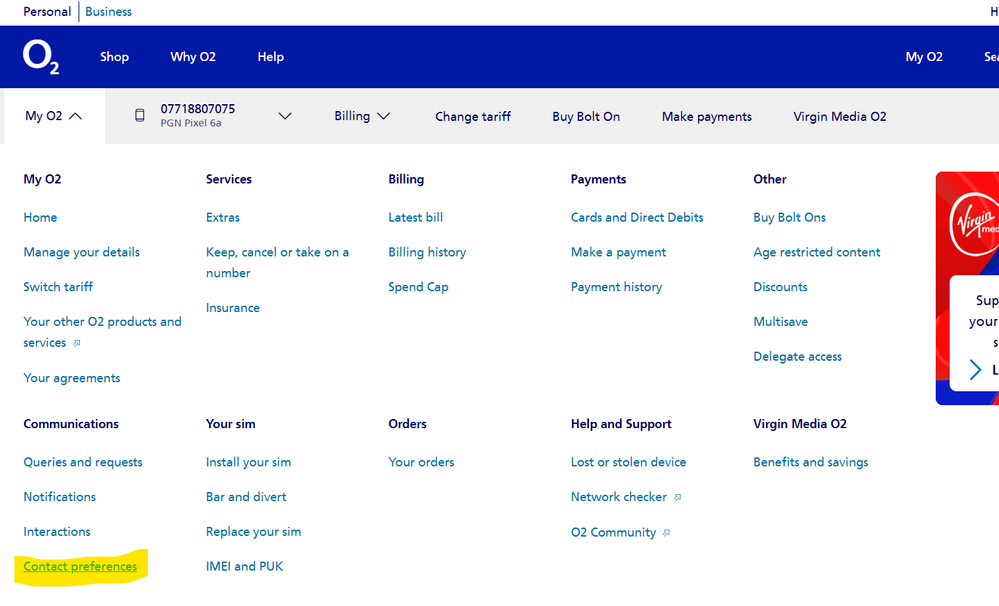Open Spend Cap
The image size is (999, 606).
pos(418,287)
